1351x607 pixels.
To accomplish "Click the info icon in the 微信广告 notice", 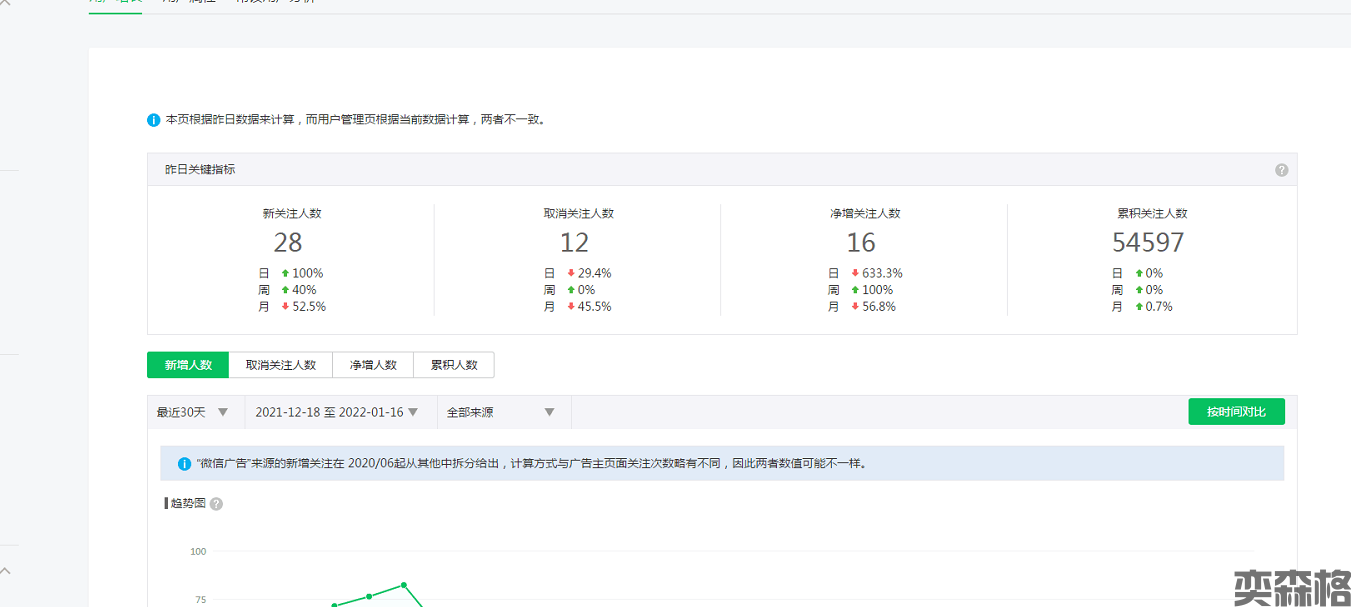I will click(x=184, y=464).
